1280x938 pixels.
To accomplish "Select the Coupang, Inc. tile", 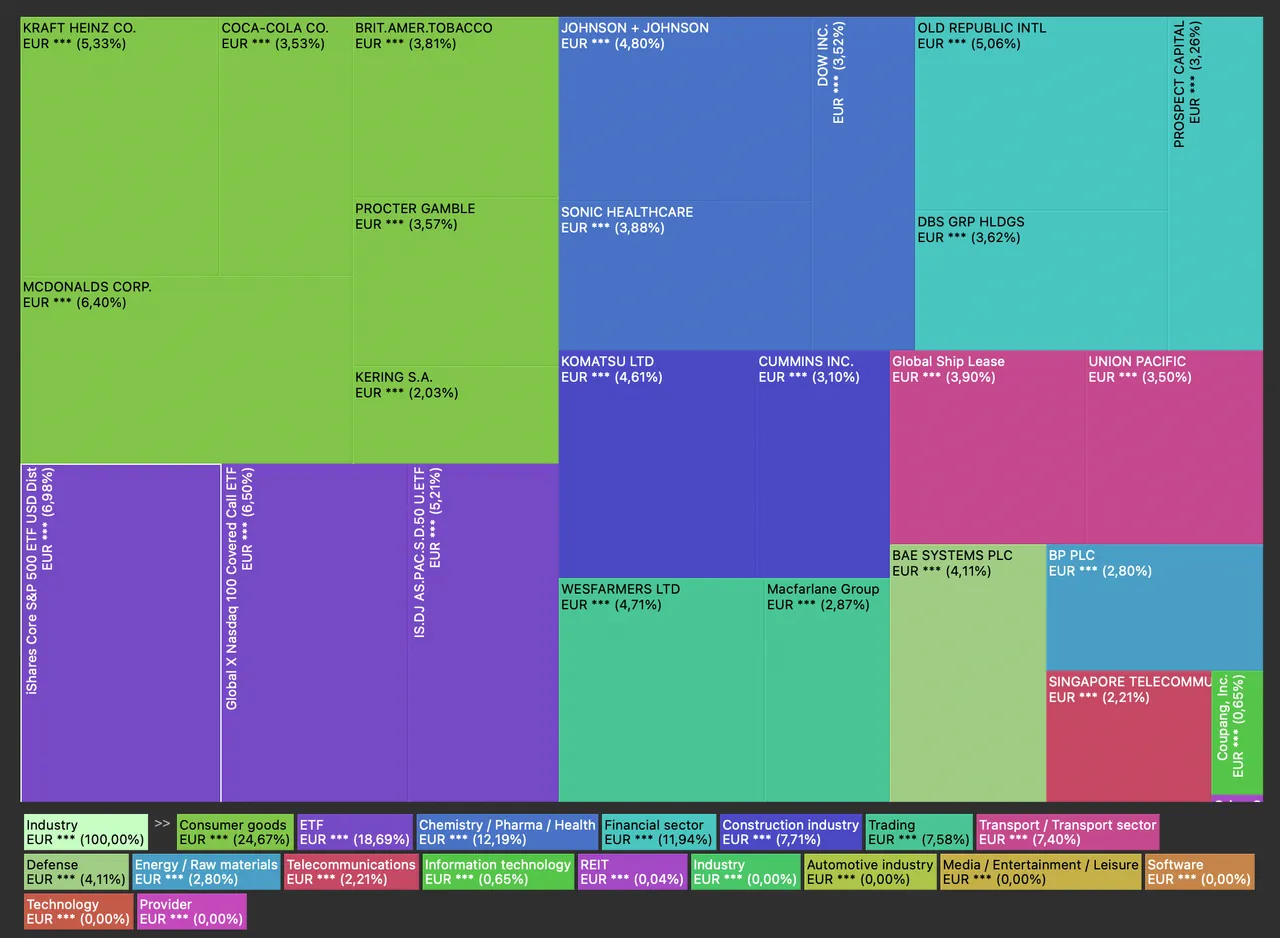I will pyautogui.click(x=1237, y=732).
